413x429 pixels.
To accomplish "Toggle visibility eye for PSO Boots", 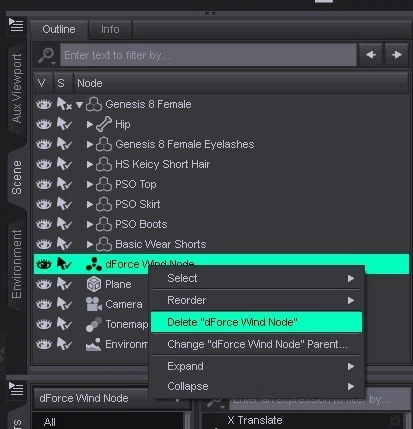I will [44, 224].
